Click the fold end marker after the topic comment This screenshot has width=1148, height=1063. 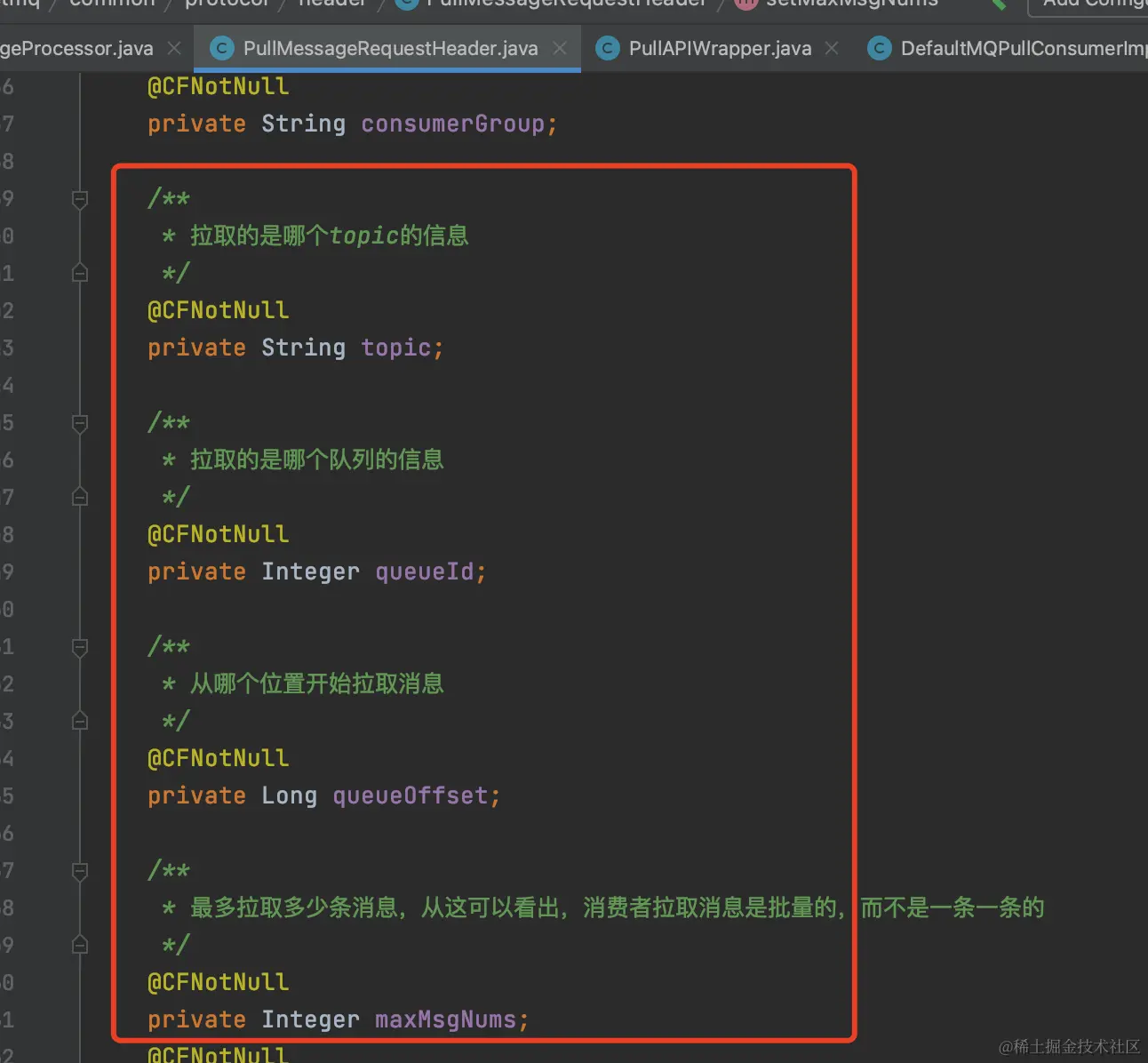click(80, 273)
